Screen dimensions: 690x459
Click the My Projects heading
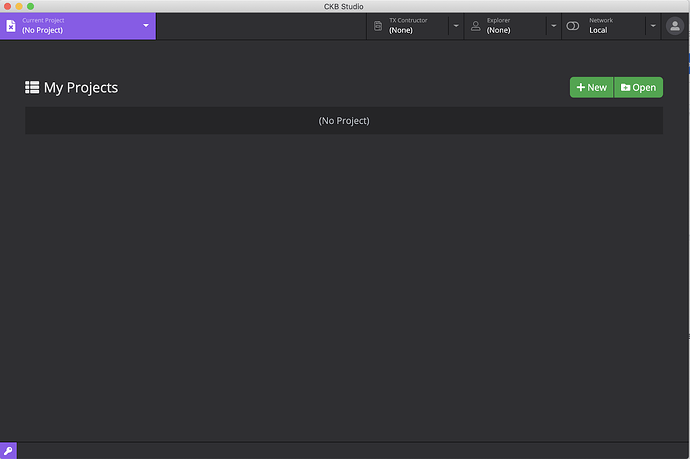point(81,87)
